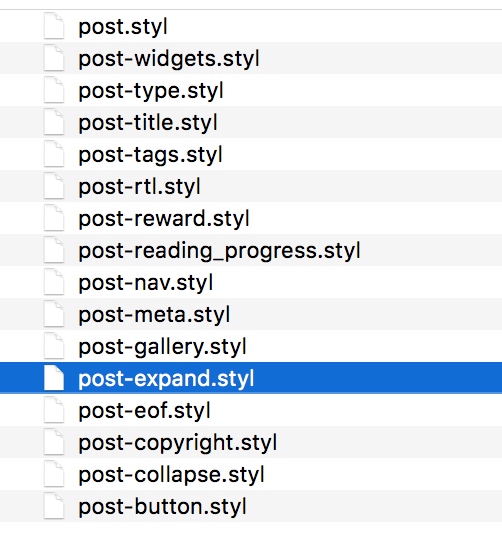Click the post-button.styl file name
The image size is (502, 550).
[x=162, y=507]
